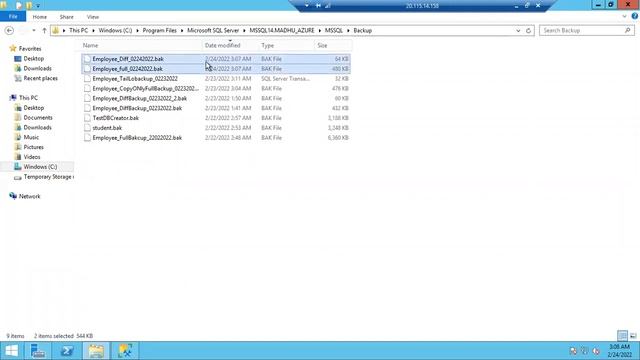Image resolution: width=640 pixels, height=360 pixels.
Task: Select Employee_full_02242022.bak file icon
Action: [87, 69]
